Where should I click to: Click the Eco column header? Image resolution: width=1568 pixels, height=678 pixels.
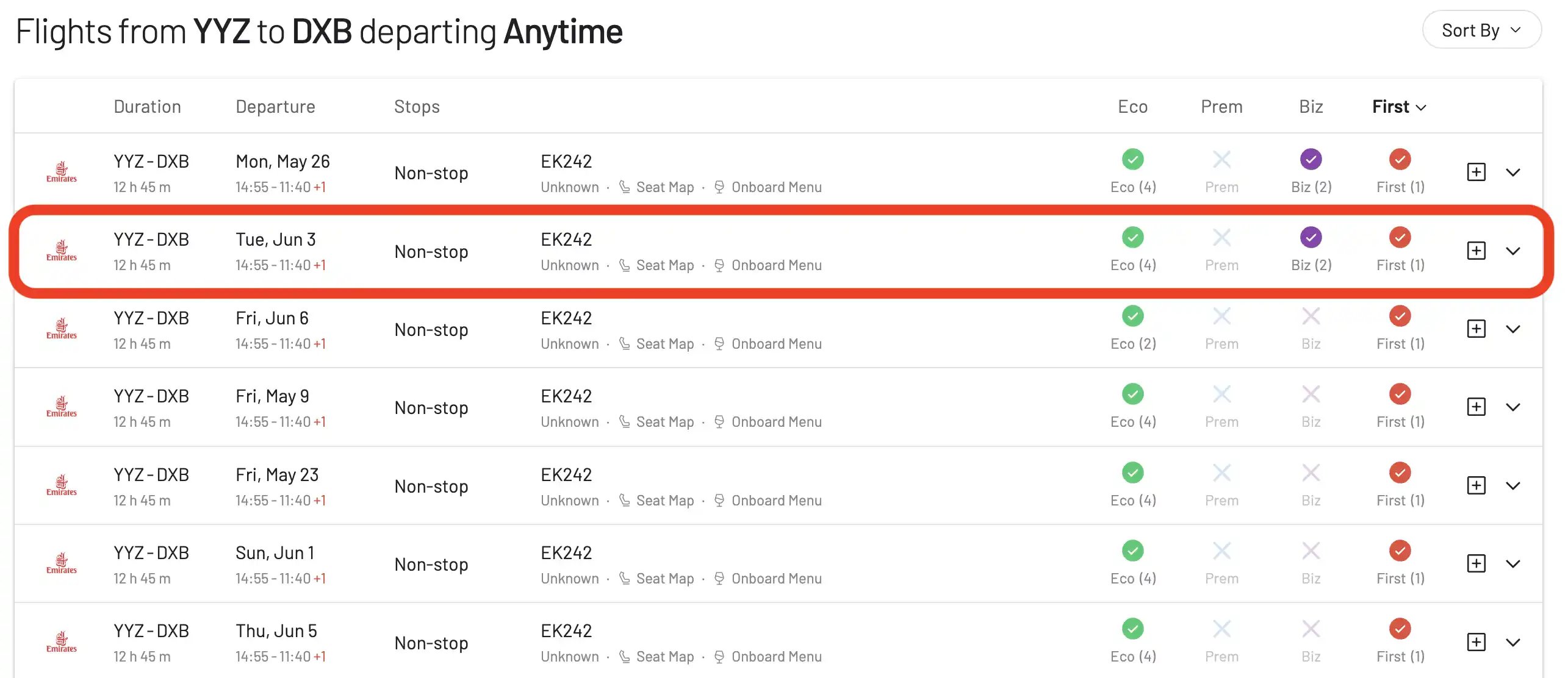click(1132, 107)
